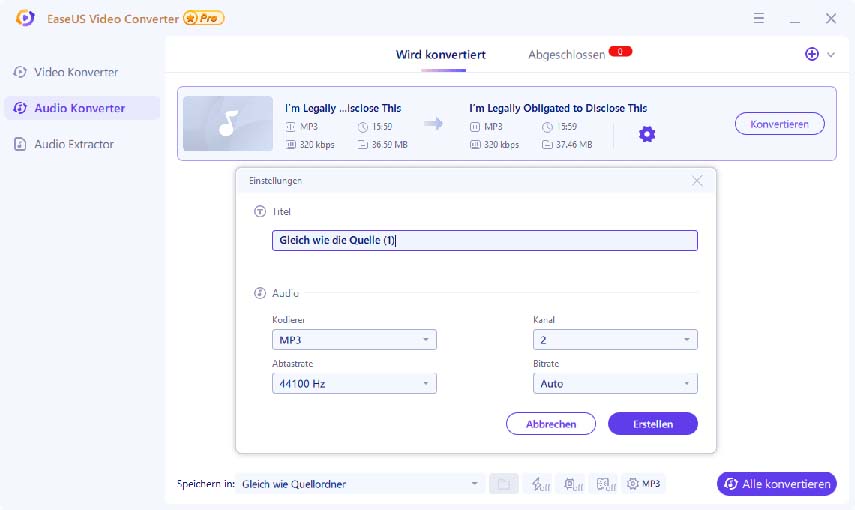Open the gear settings icon for the audio file
Image resolution: width=855 pixels, height=510 pixels.
click(647, 134)
